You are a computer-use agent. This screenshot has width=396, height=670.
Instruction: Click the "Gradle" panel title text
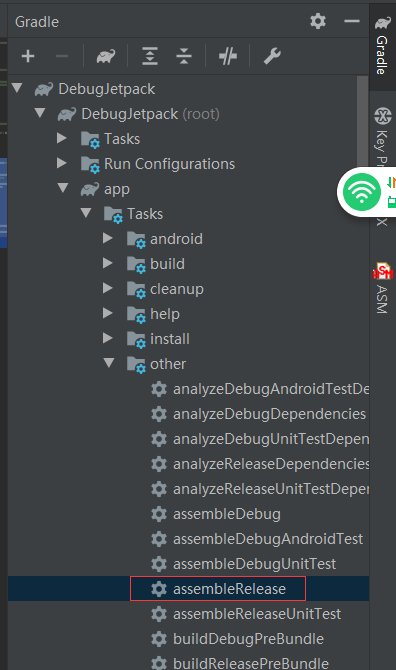pos(37,22)
